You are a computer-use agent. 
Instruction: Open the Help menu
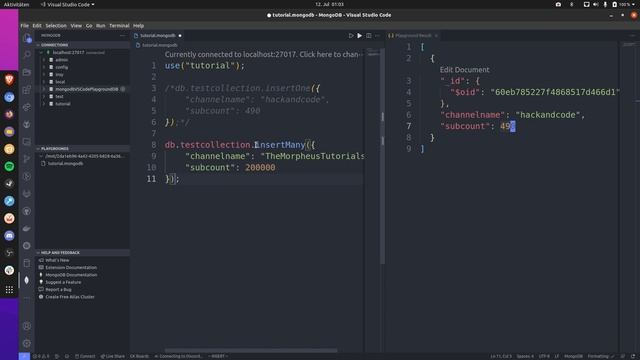(138, 25)
